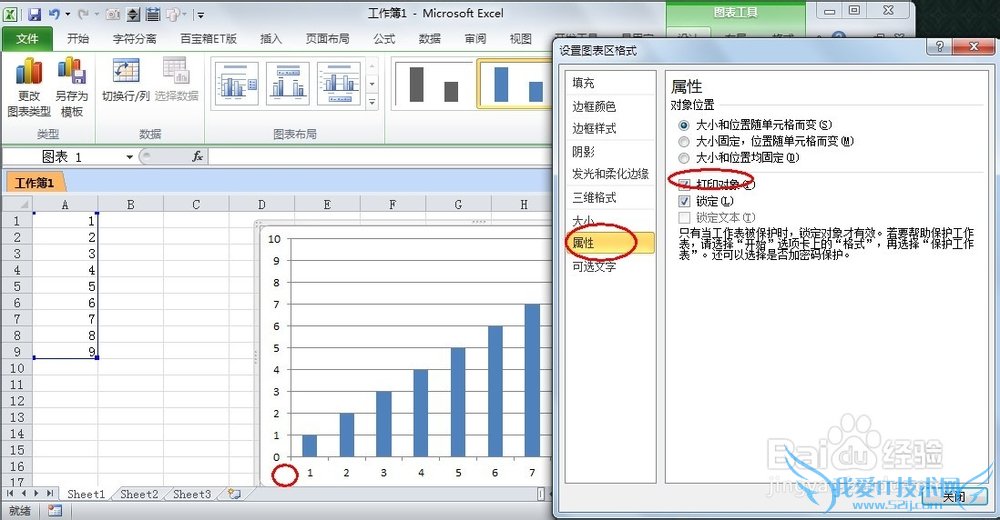This screenshot has height=520, width=1000.
Task: Click row 10 header
Action: (x=17, y=368)
